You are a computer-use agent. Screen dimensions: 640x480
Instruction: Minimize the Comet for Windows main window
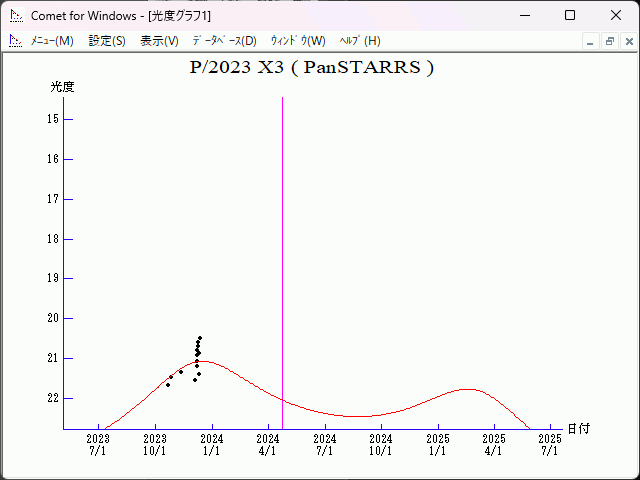(525, 15)
